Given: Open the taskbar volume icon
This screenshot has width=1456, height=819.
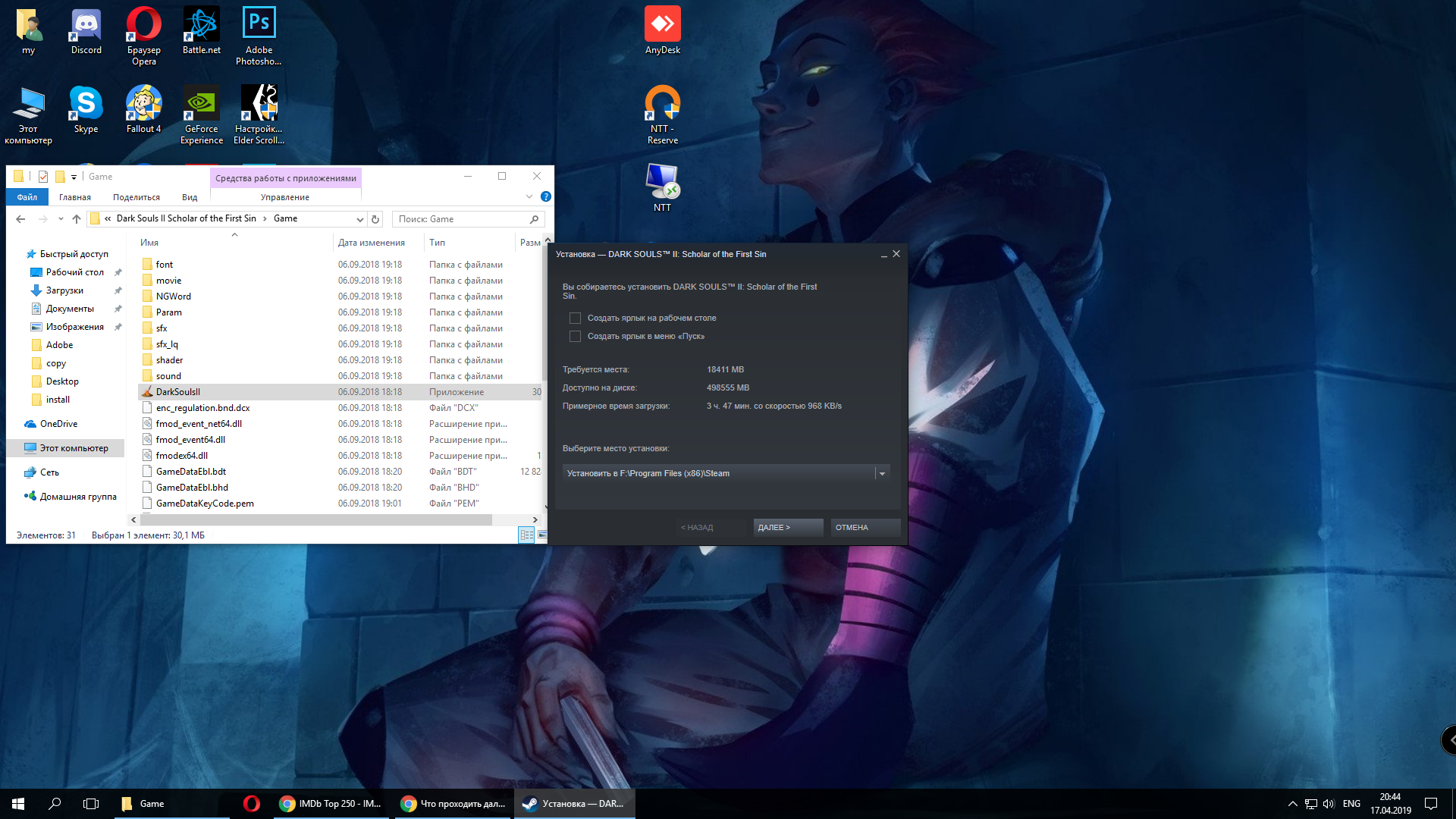Looking at the screenshot, I should coord(1329,804).
